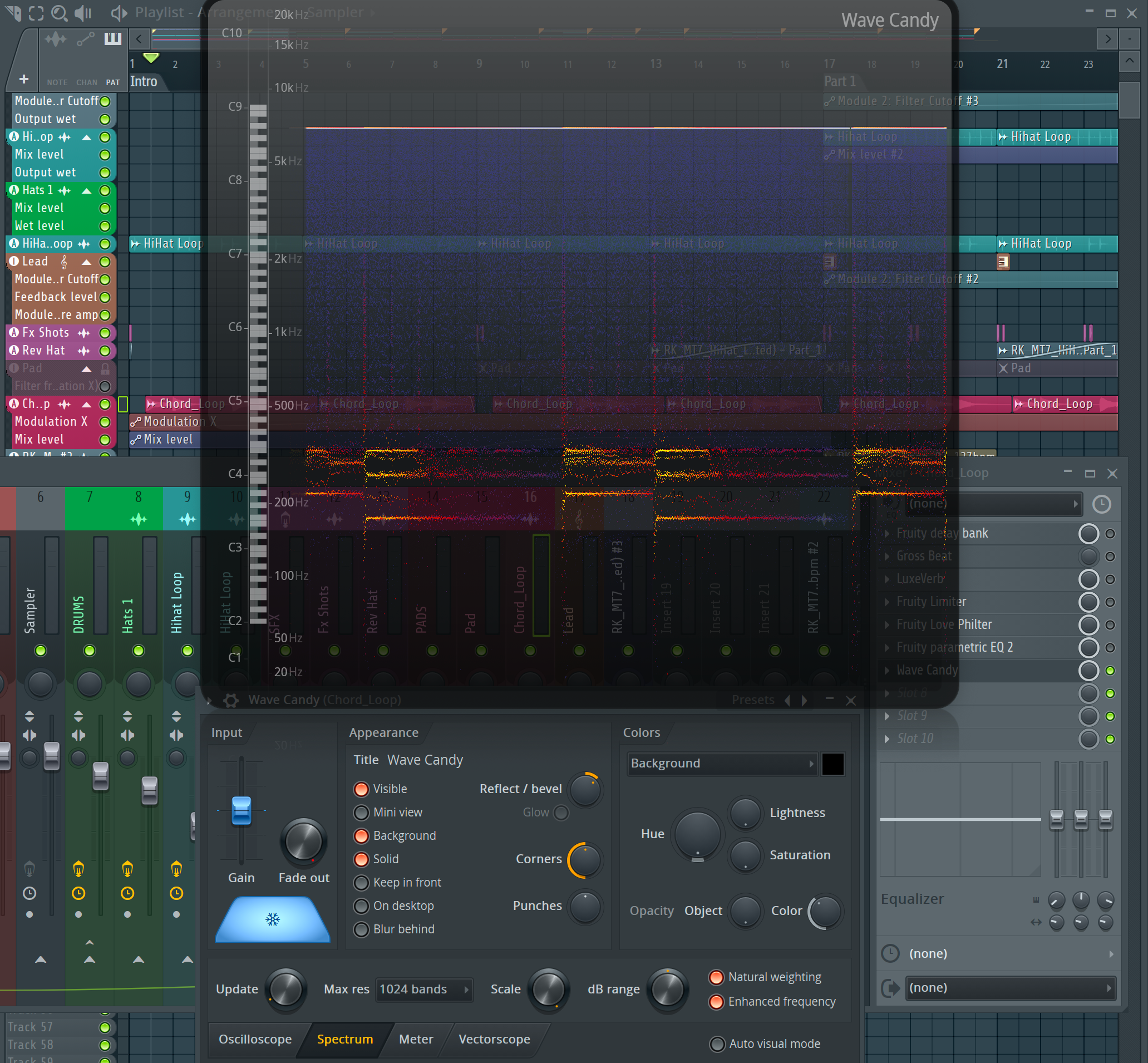Switch to the Meter tab
1148x1063 pixels.
pos(416,1040)
